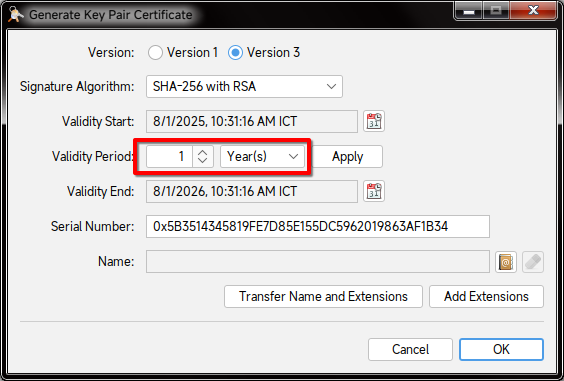The image size is (564, 381).
Task: Increase validity period with up arrow
Action: point(203,153)
